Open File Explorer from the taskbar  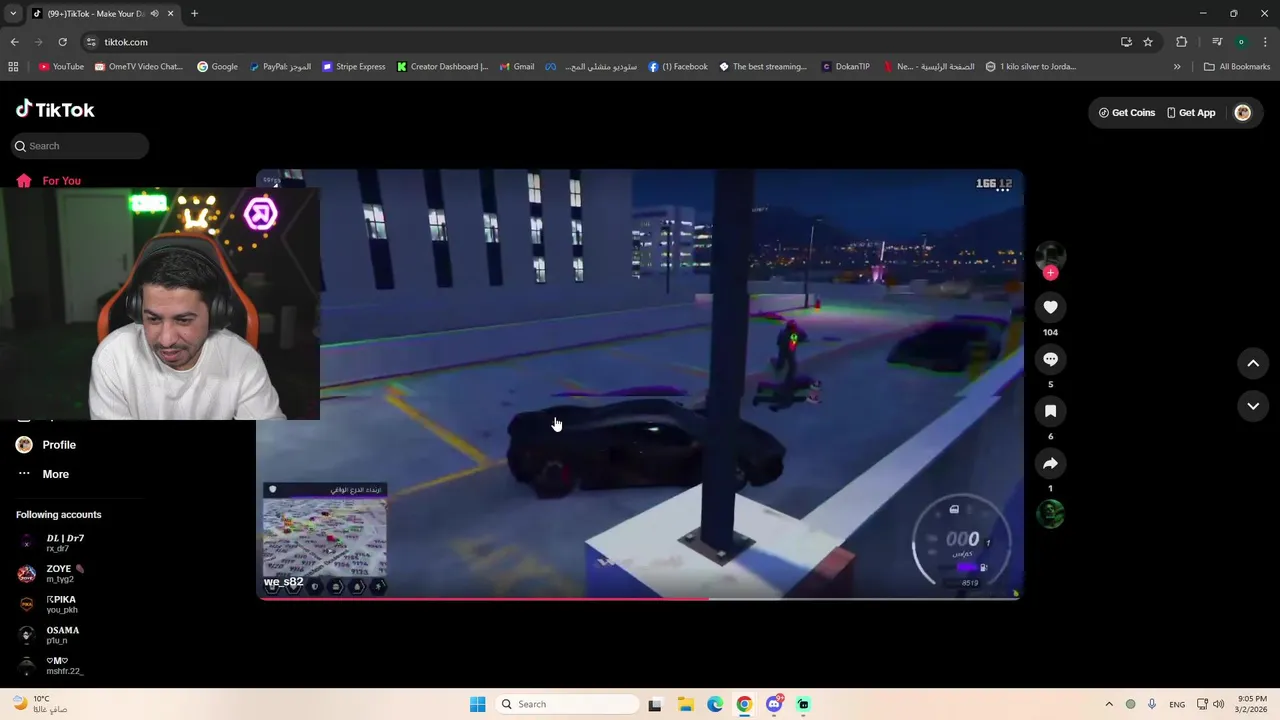(x=686, y=704)
